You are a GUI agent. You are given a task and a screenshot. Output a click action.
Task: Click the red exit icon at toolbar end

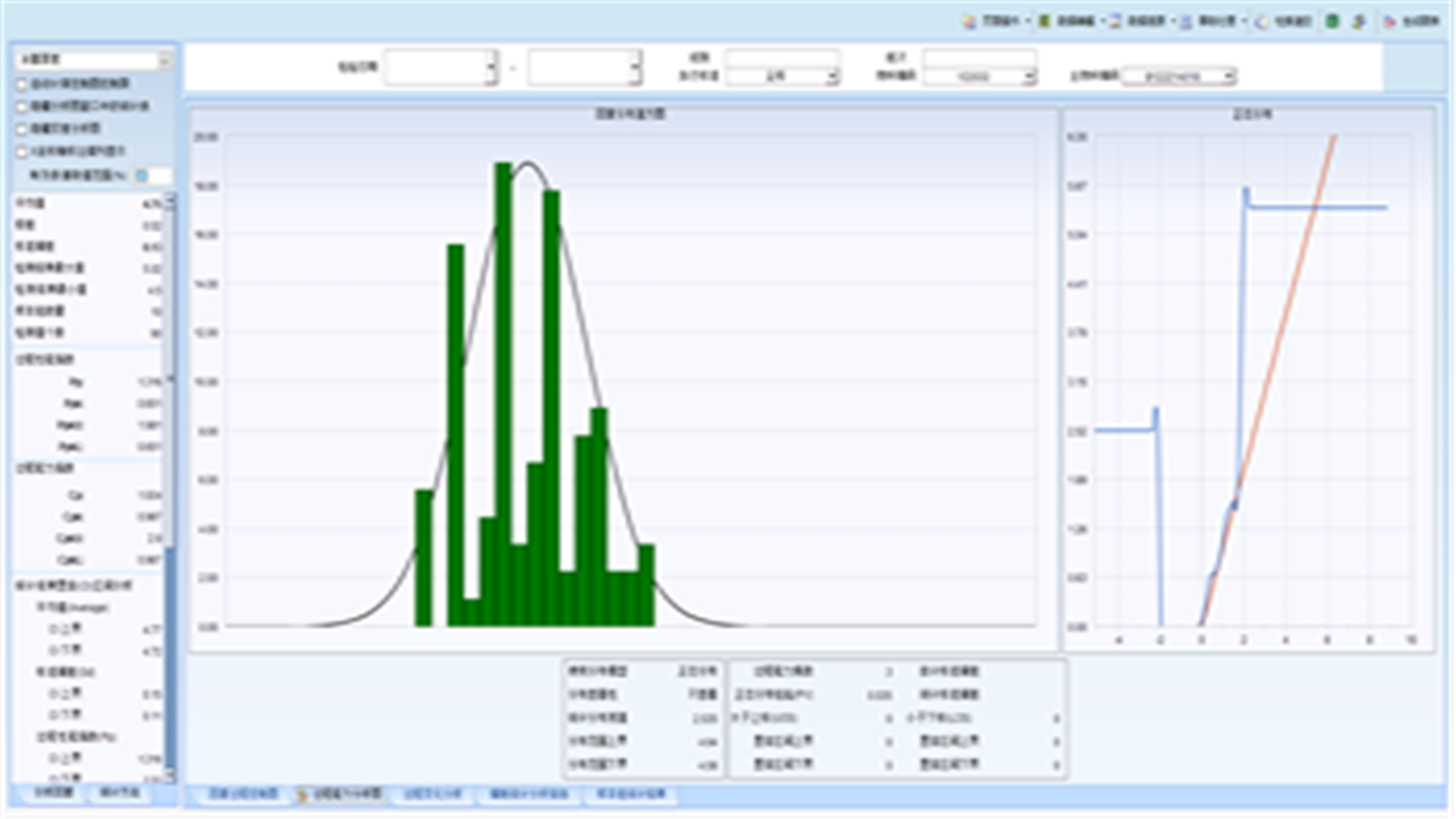point(1389,21)
